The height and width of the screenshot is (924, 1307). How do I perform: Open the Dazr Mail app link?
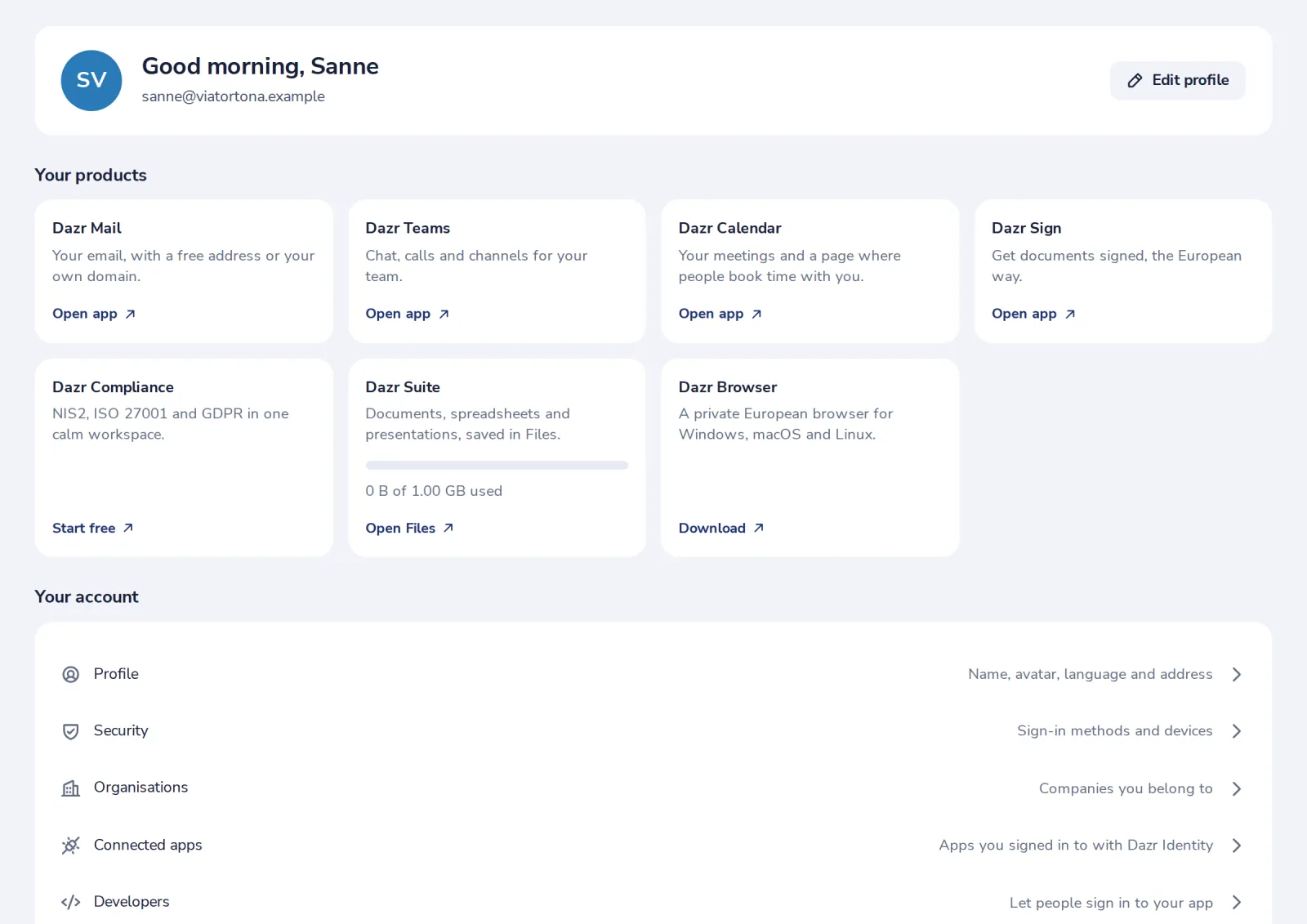pos(94,314)
